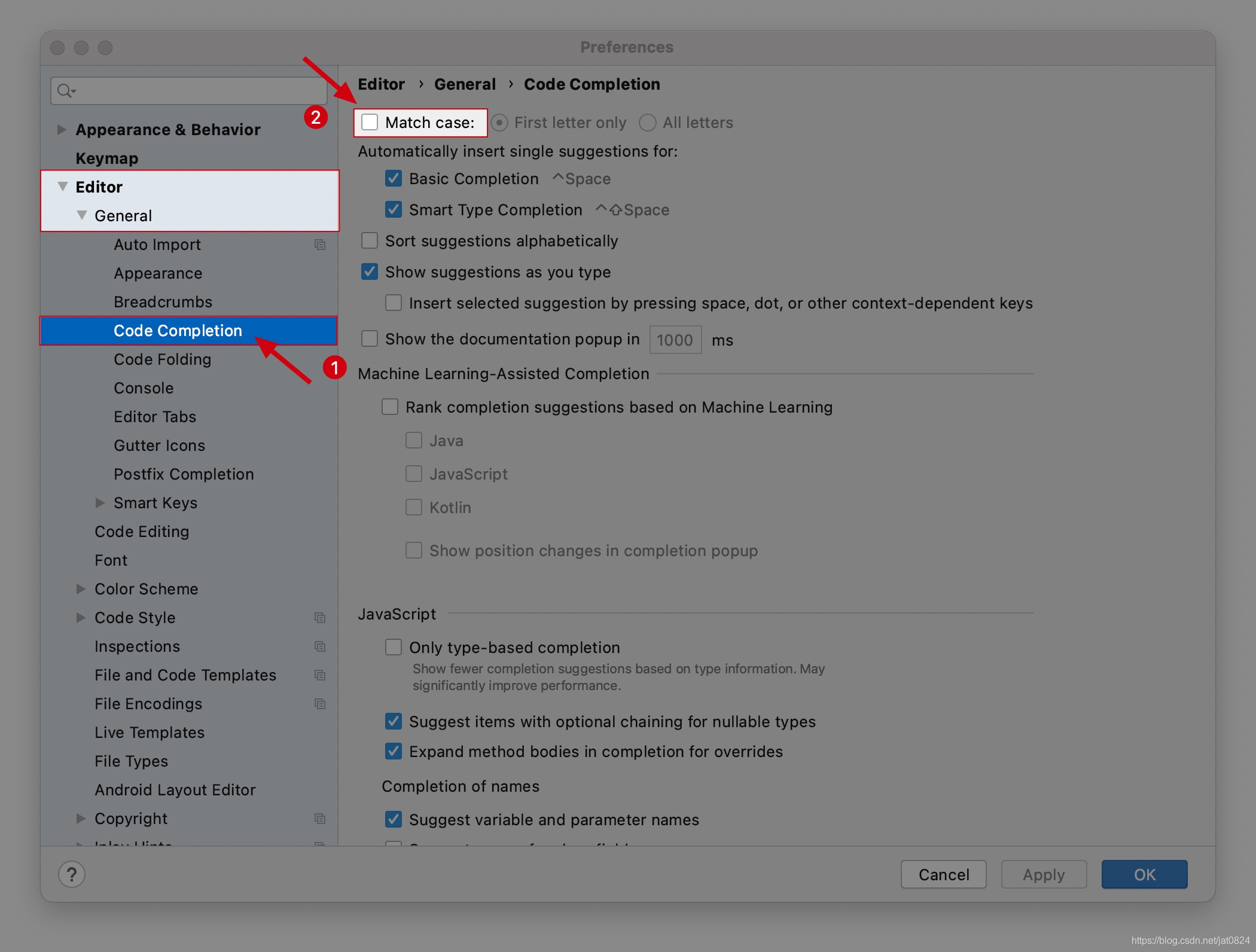This screenshot has width=1256, height=952.
Task: Check Show position changes in completion popup
Action: [414, 550]
